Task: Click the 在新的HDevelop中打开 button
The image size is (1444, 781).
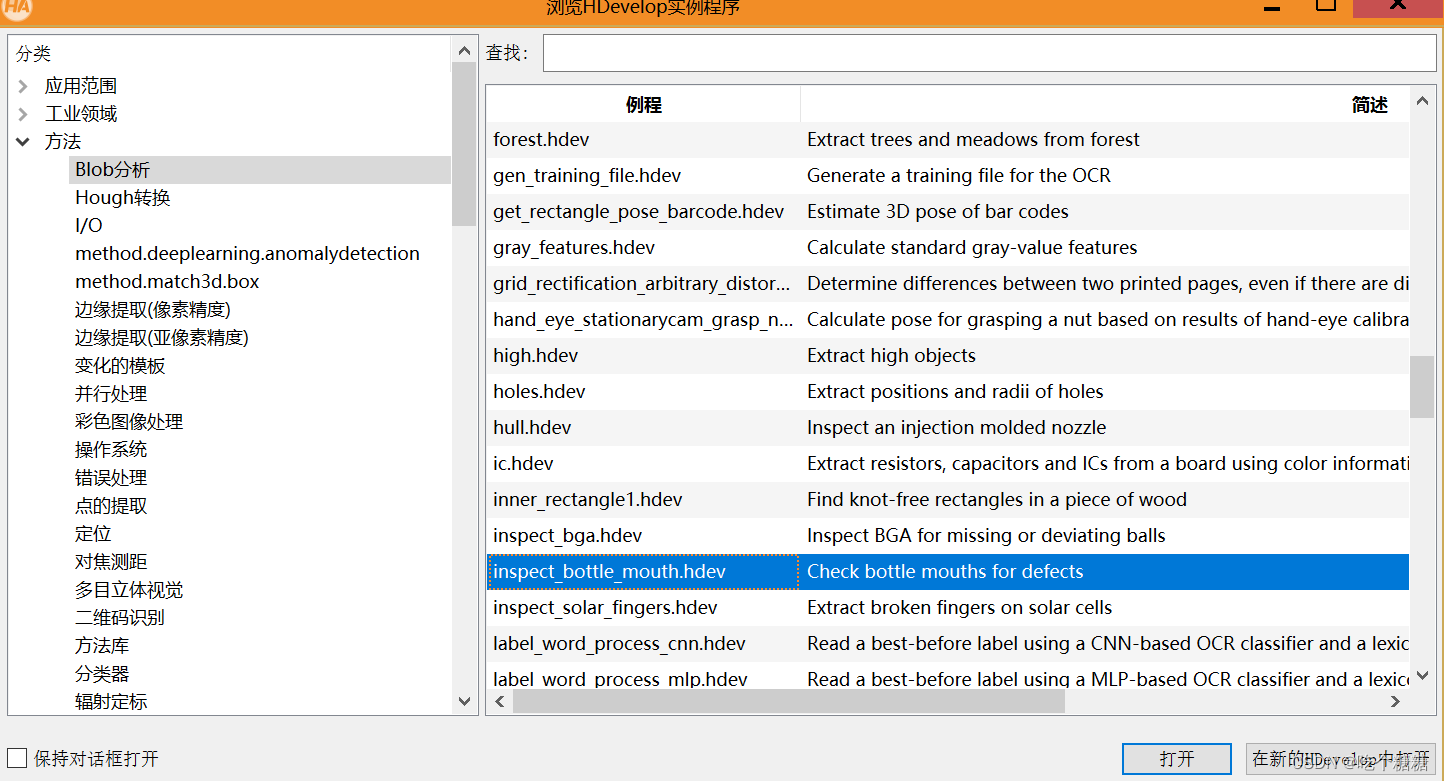Action: click(1340, 759)
